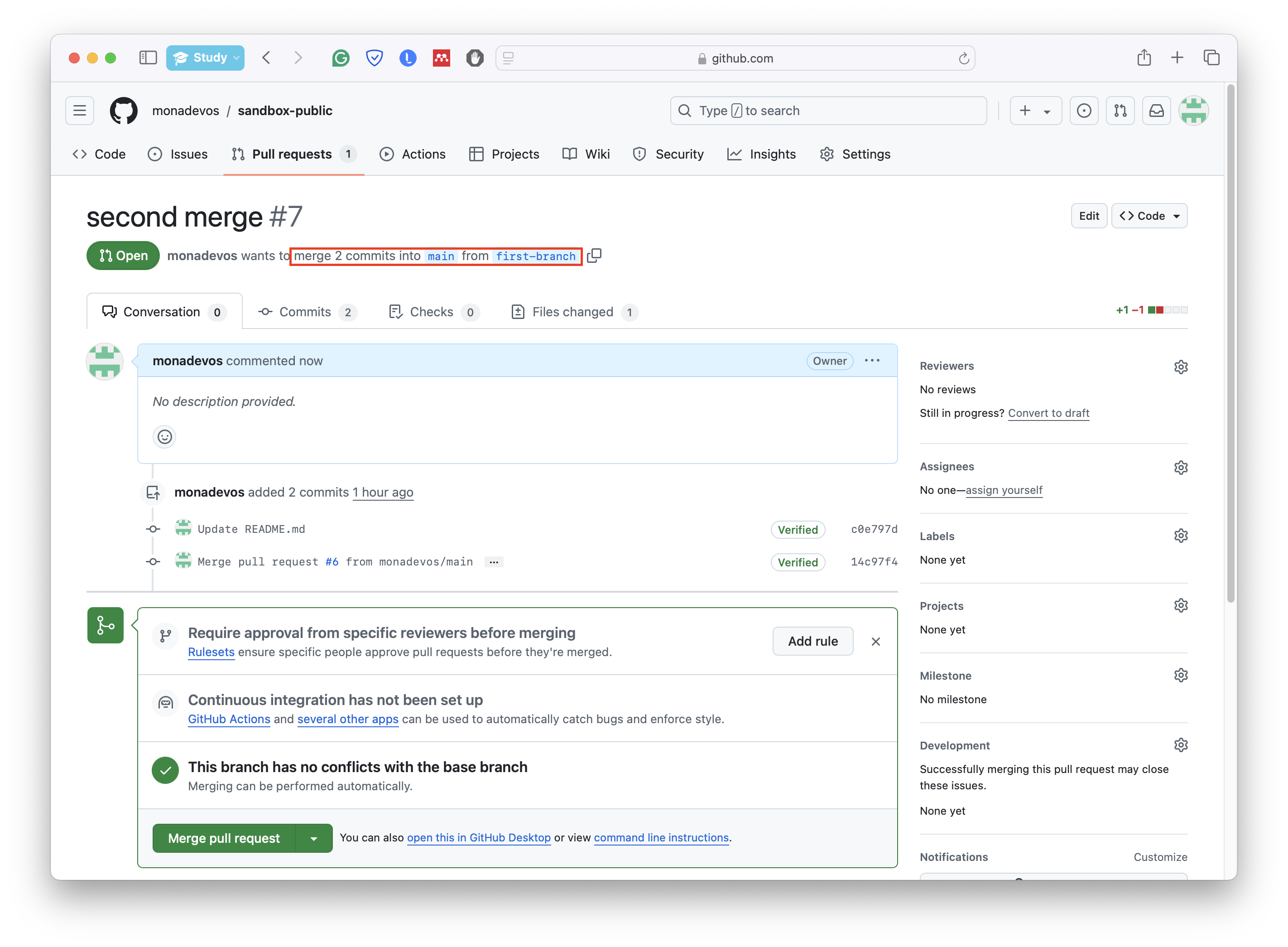This screenshot has width=1288, height=947.
Task: Open the Development gear icon
Action: pos(1181,745)
